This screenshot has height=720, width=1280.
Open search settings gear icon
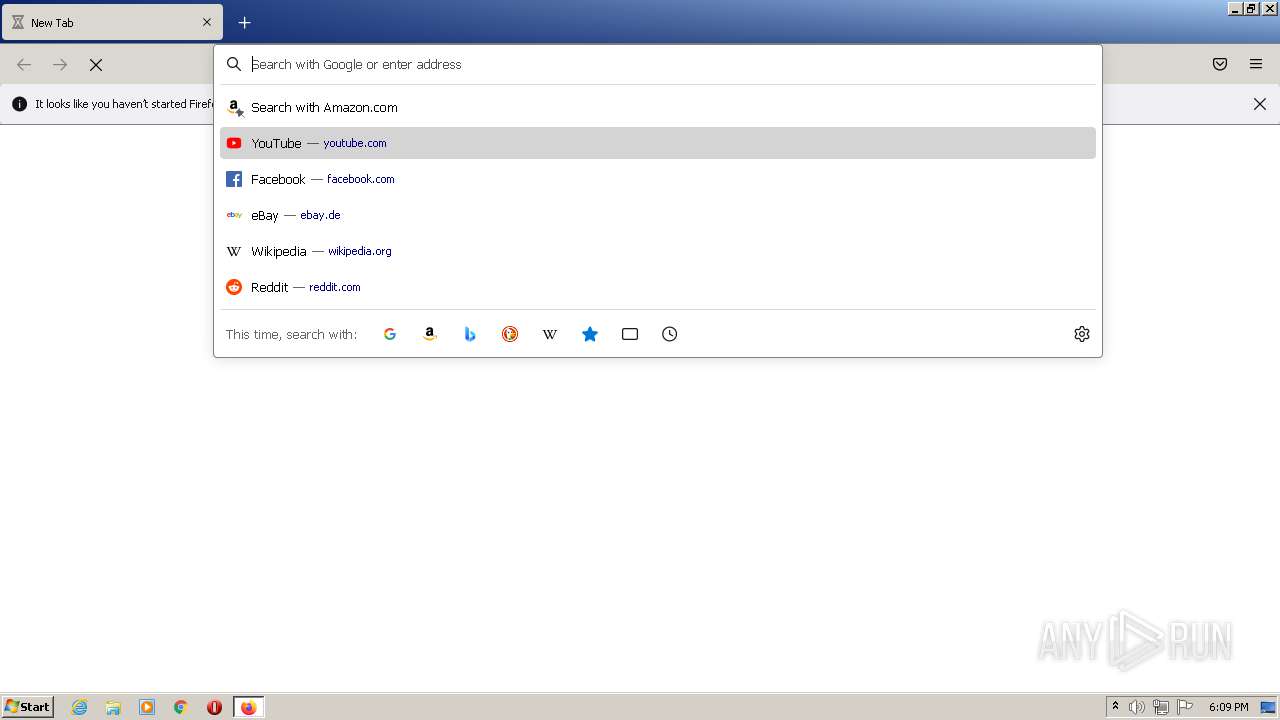pos(1082,334)
